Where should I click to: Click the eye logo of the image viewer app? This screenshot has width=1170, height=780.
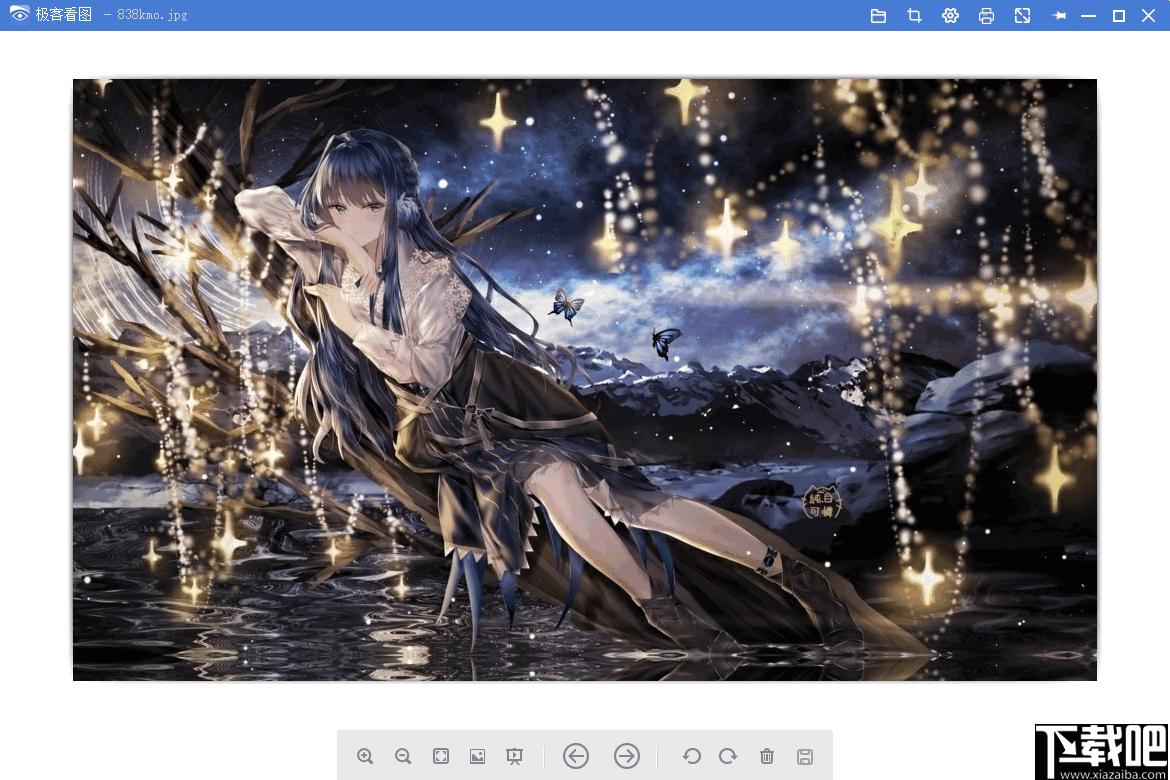[x=19, y=13]
